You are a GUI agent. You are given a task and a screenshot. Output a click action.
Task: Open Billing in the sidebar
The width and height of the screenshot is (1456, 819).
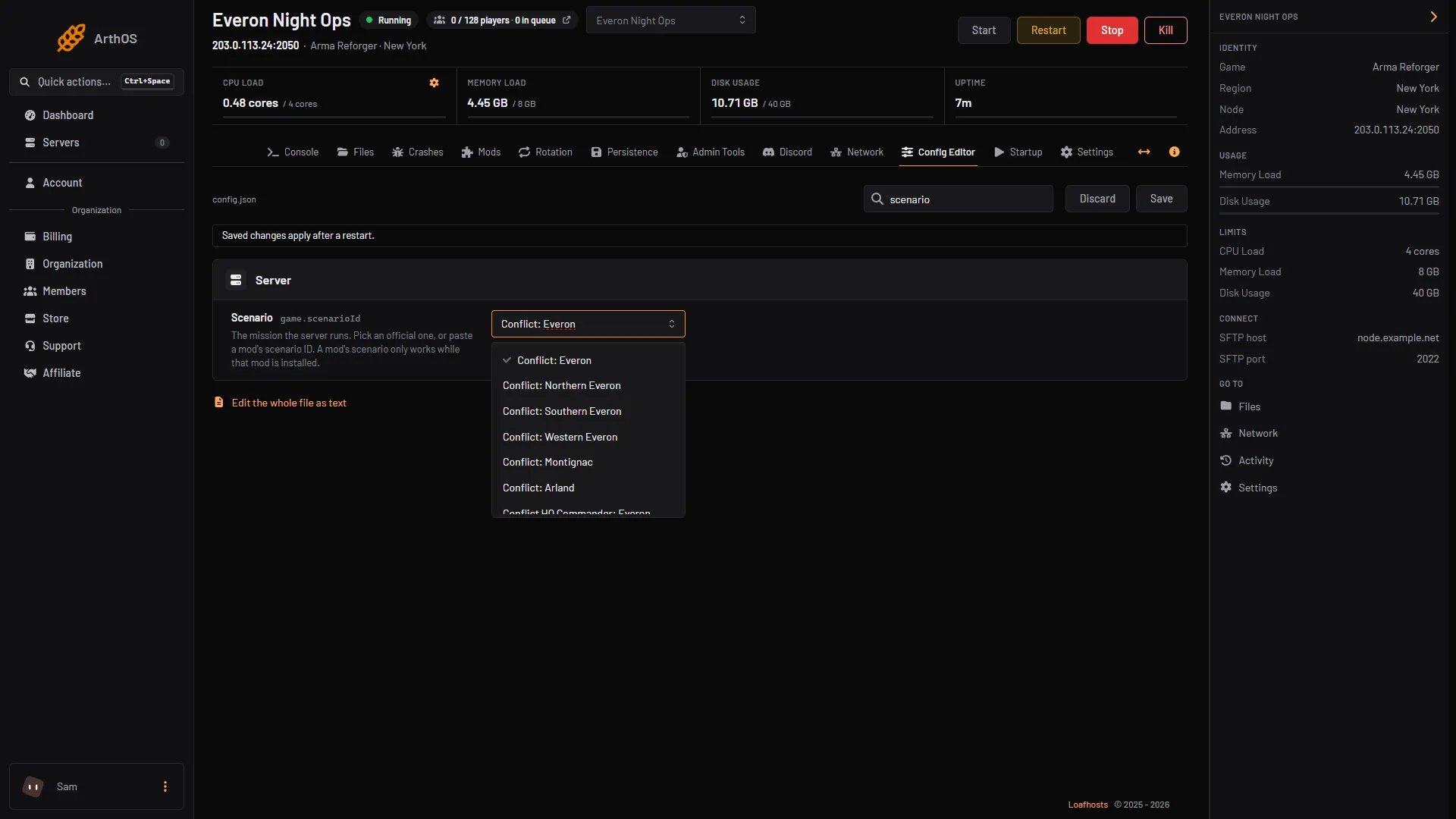(96, 237)
